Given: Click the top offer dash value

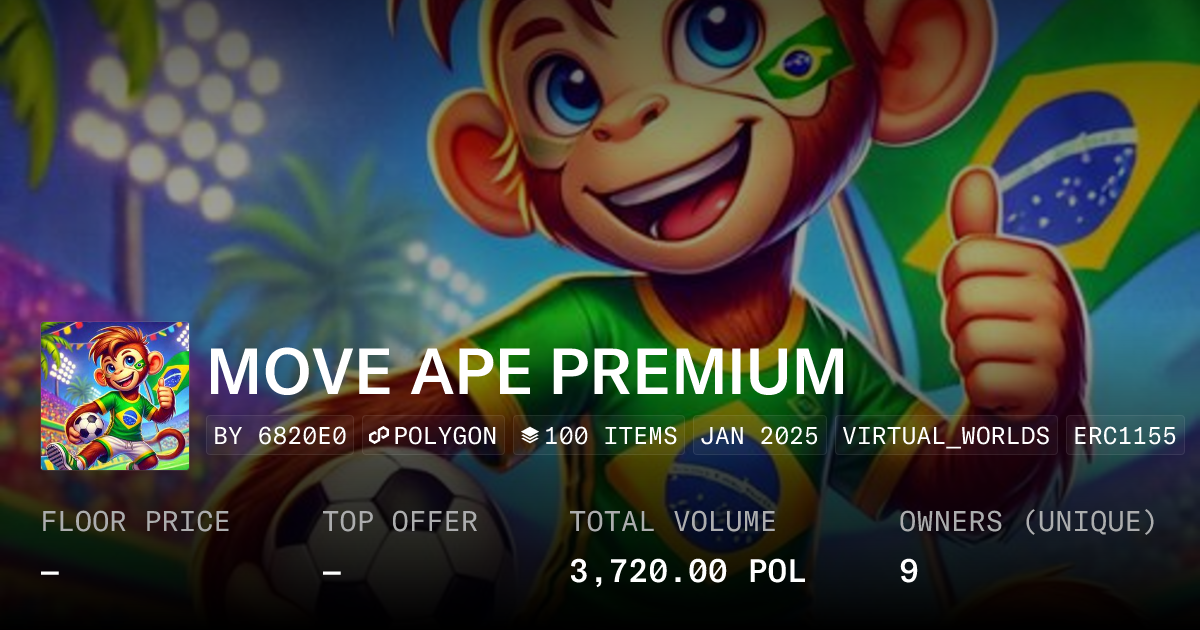Looking at the screenshot, I should pyautogui.click(x=332, y=572).
